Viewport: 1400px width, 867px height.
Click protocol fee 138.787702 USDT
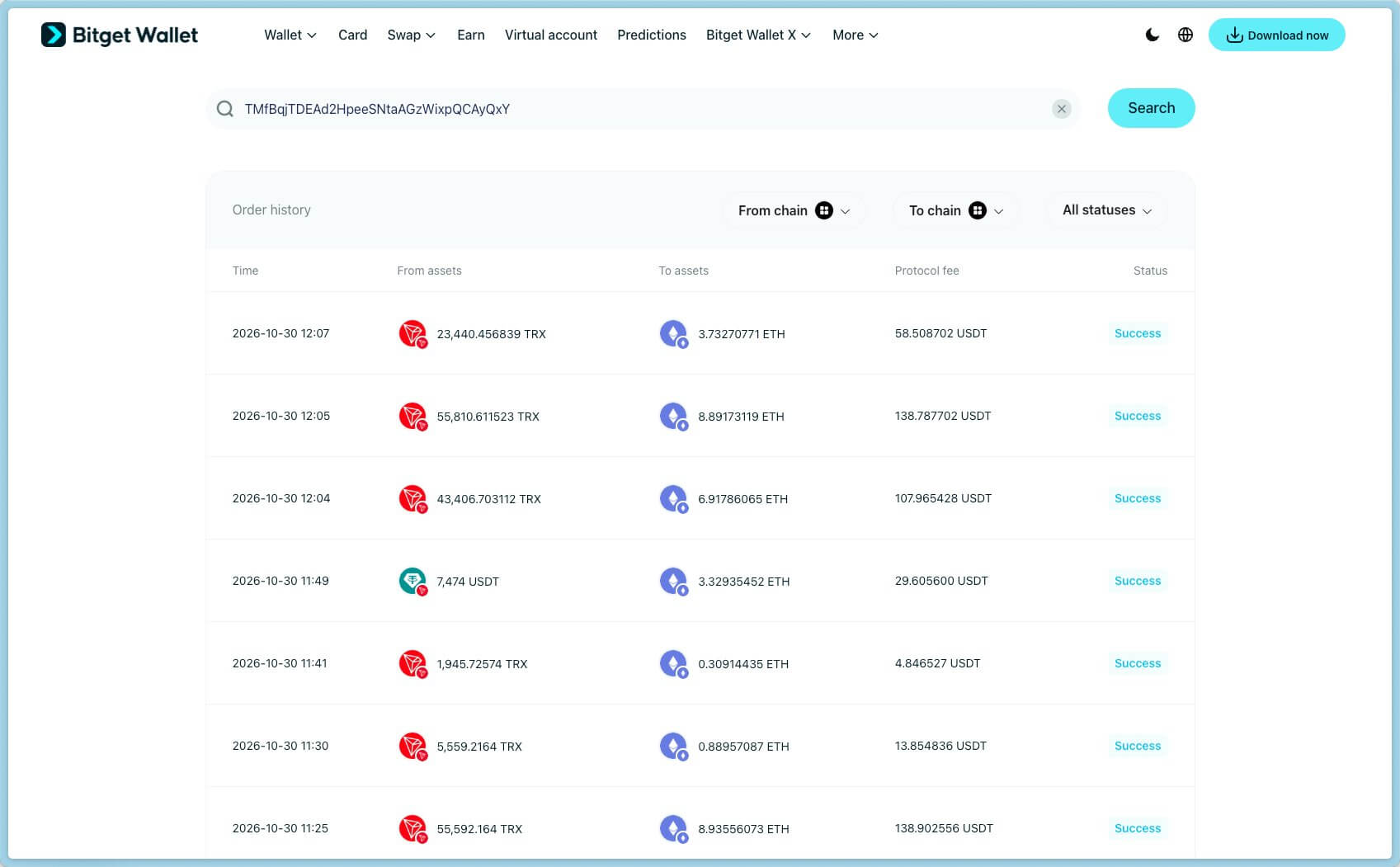(x=943, y=416)
